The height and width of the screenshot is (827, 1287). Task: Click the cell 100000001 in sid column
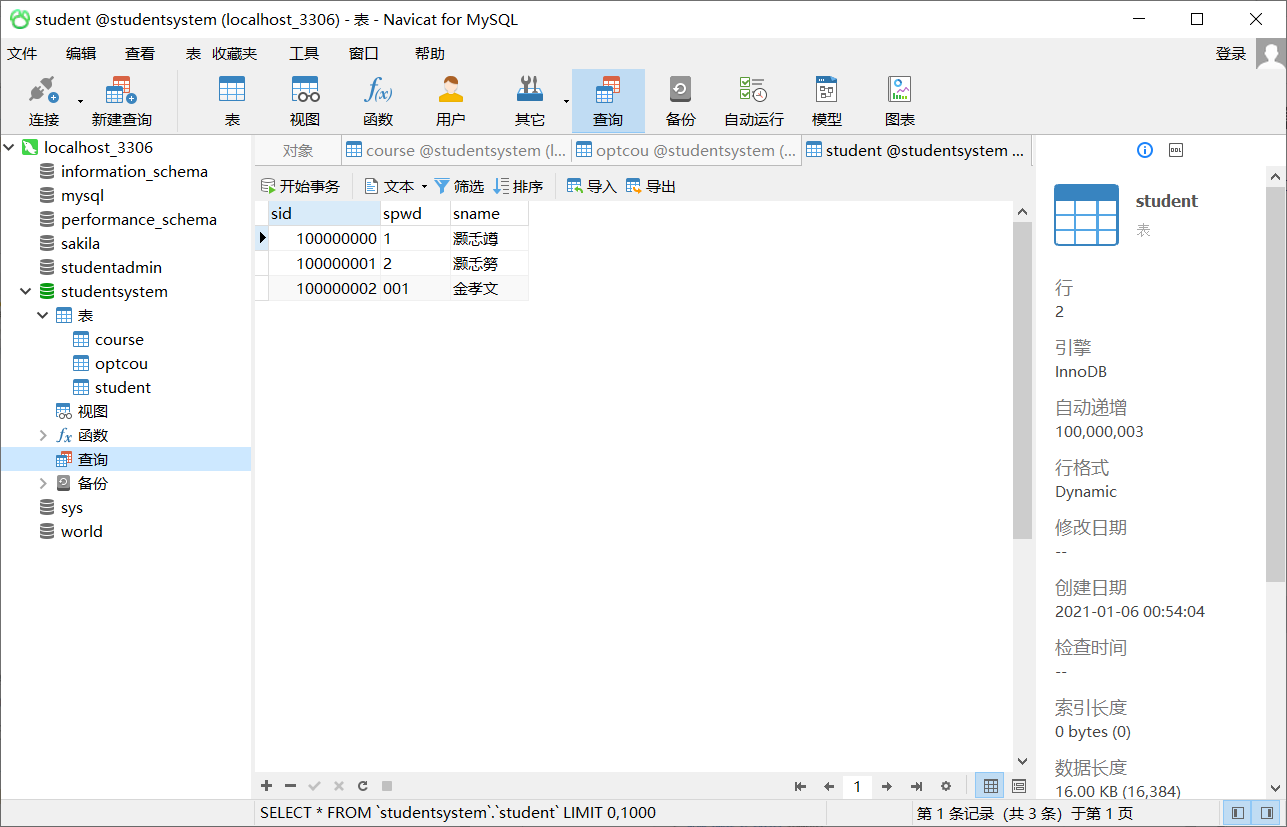click(324, 264)
